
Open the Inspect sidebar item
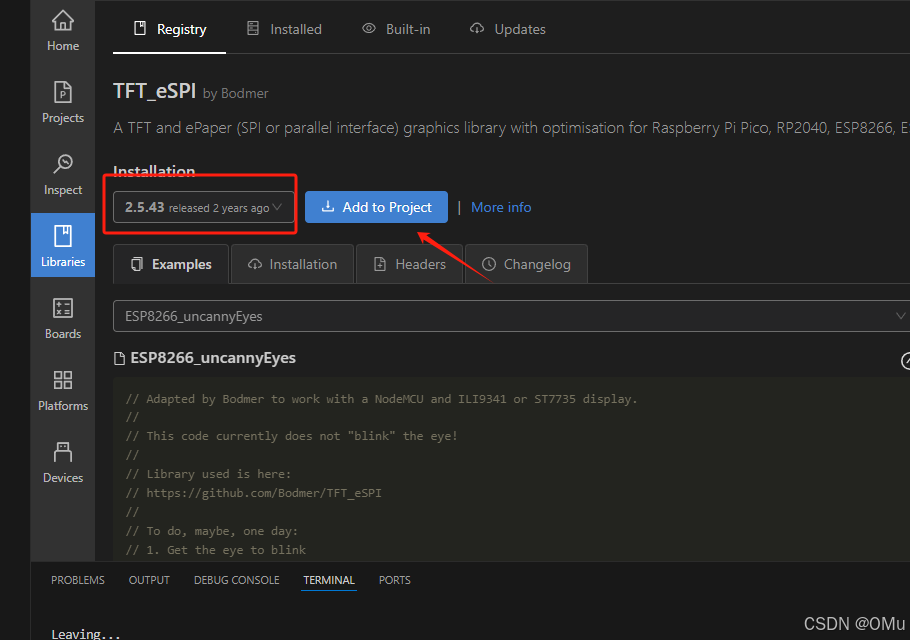(63, 175)
